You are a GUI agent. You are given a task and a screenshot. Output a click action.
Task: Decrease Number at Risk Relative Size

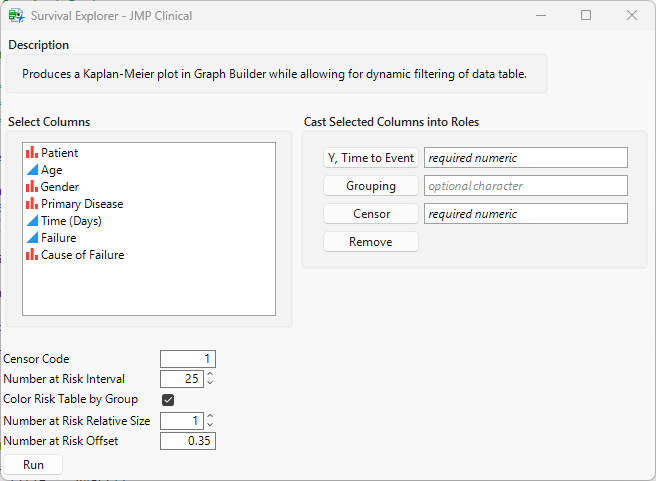pyautogui.click(x=210, y=425)
